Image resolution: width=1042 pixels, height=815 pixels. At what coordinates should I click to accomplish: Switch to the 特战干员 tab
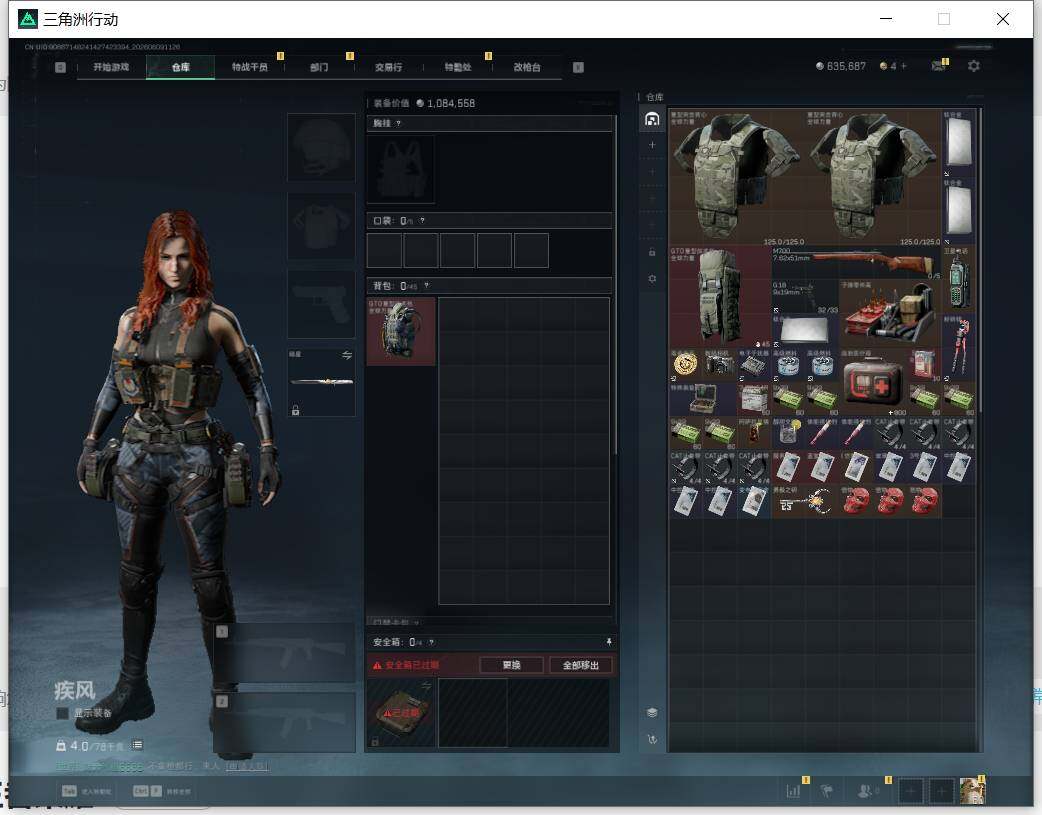(x=250, y=67)
